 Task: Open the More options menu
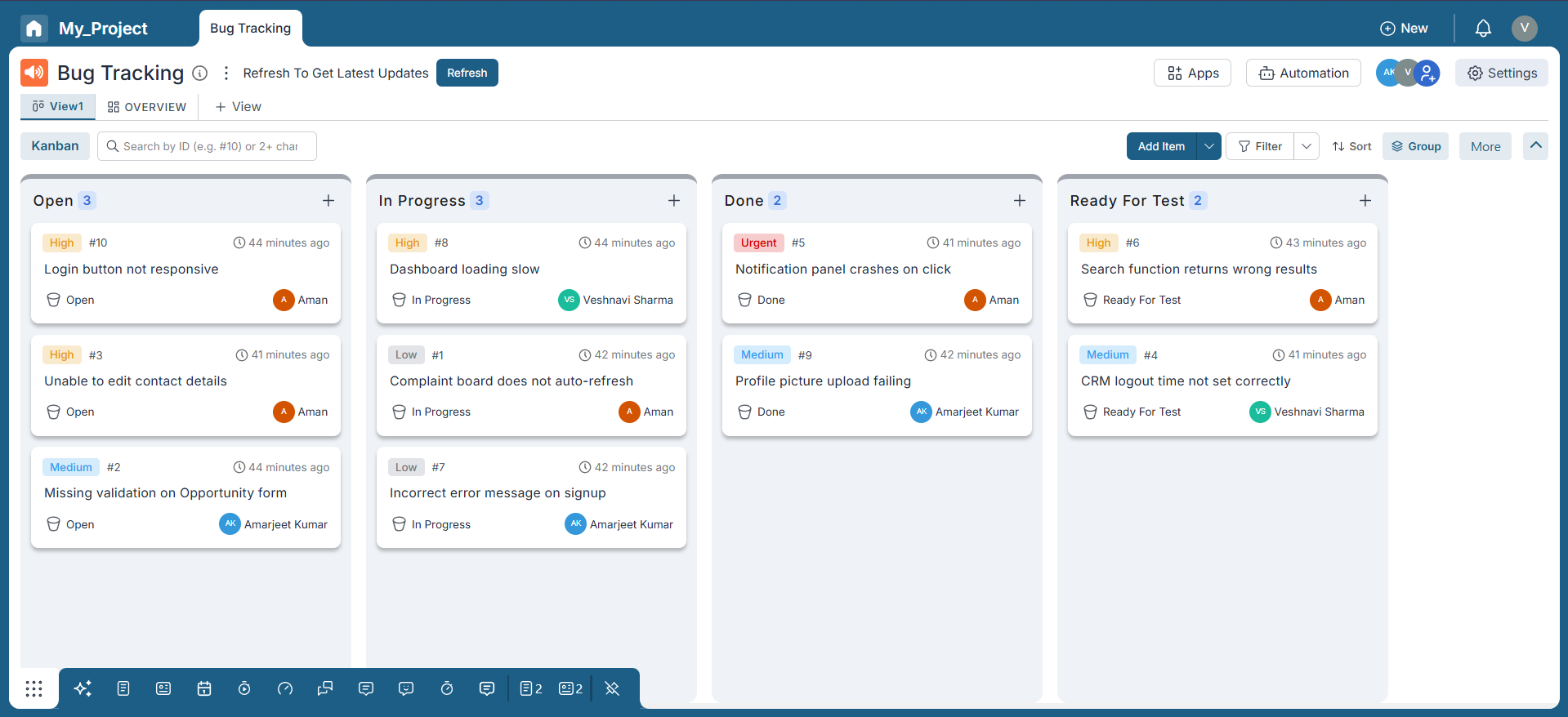(1485, 146)
